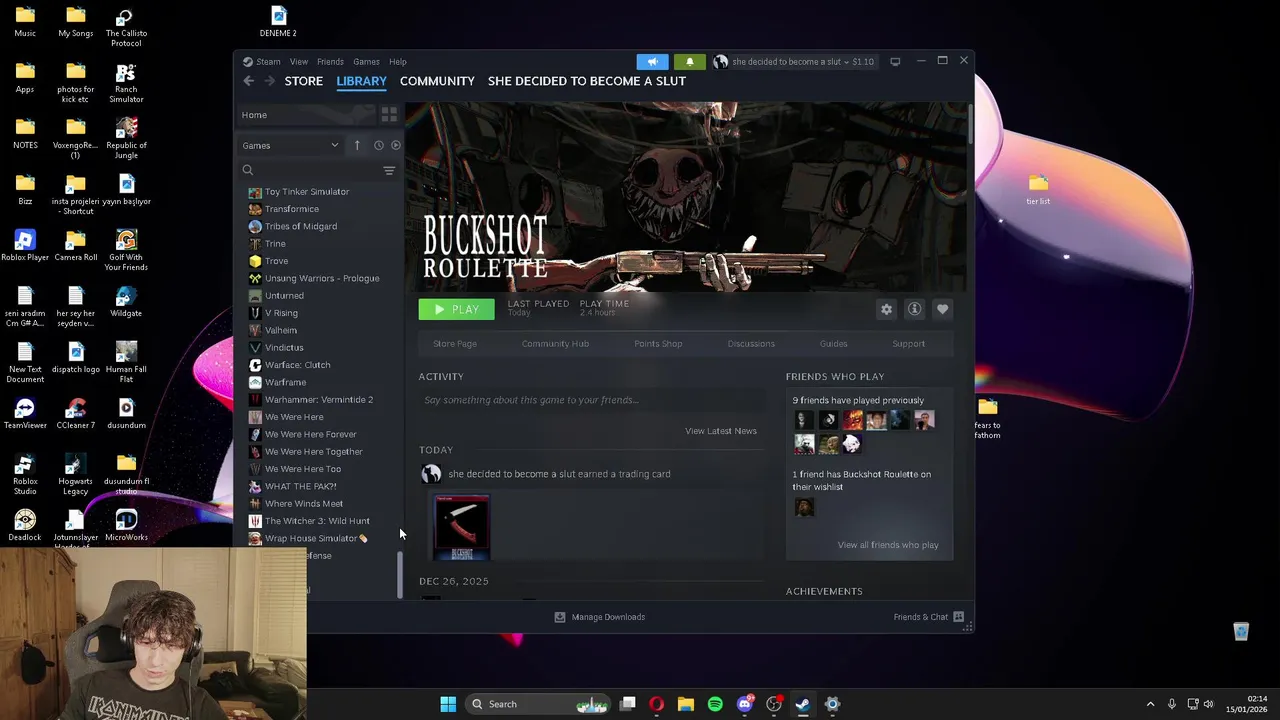Open the Points Shop tab

658,344
